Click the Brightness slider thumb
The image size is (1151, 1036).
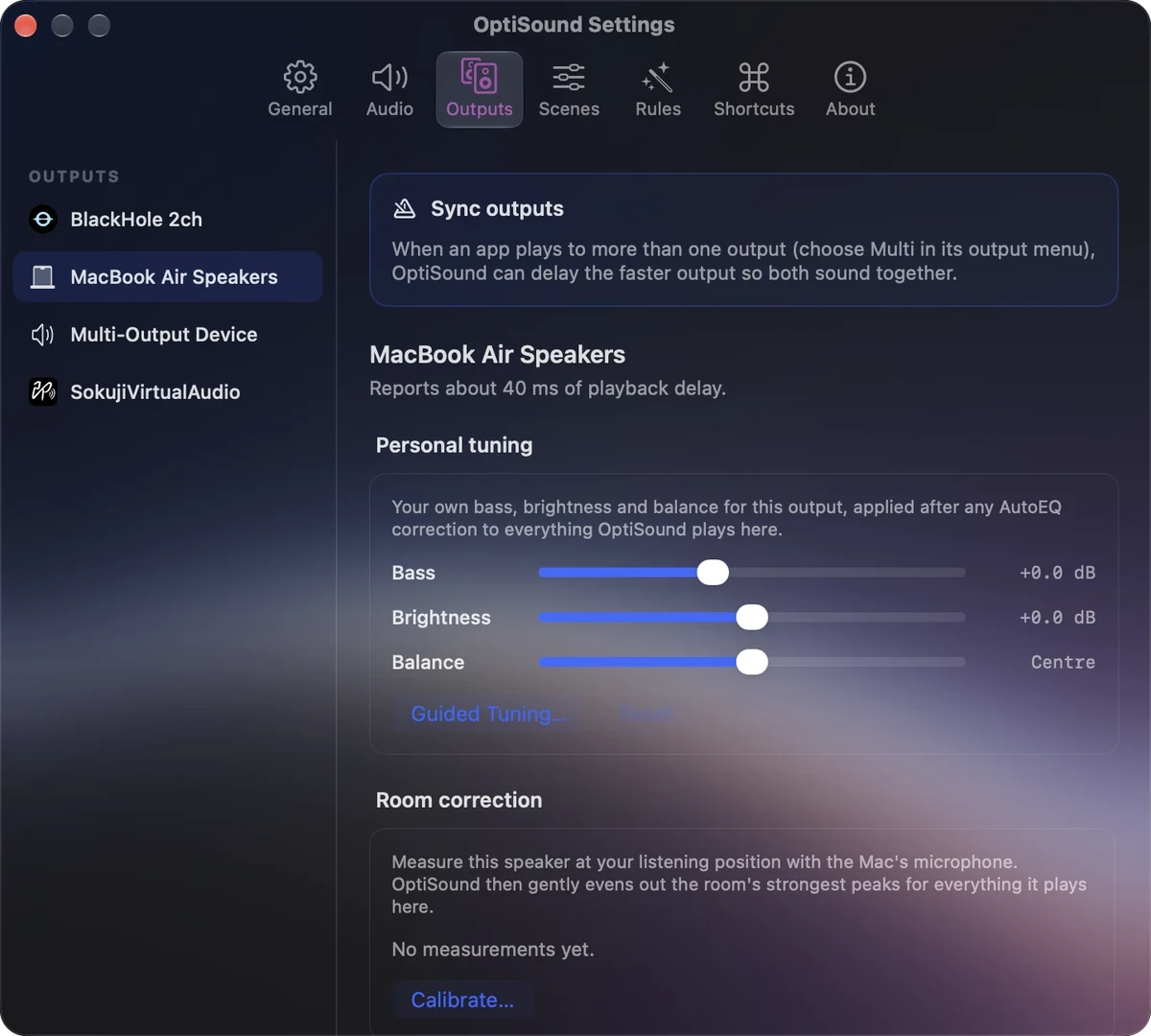point(752,618)
